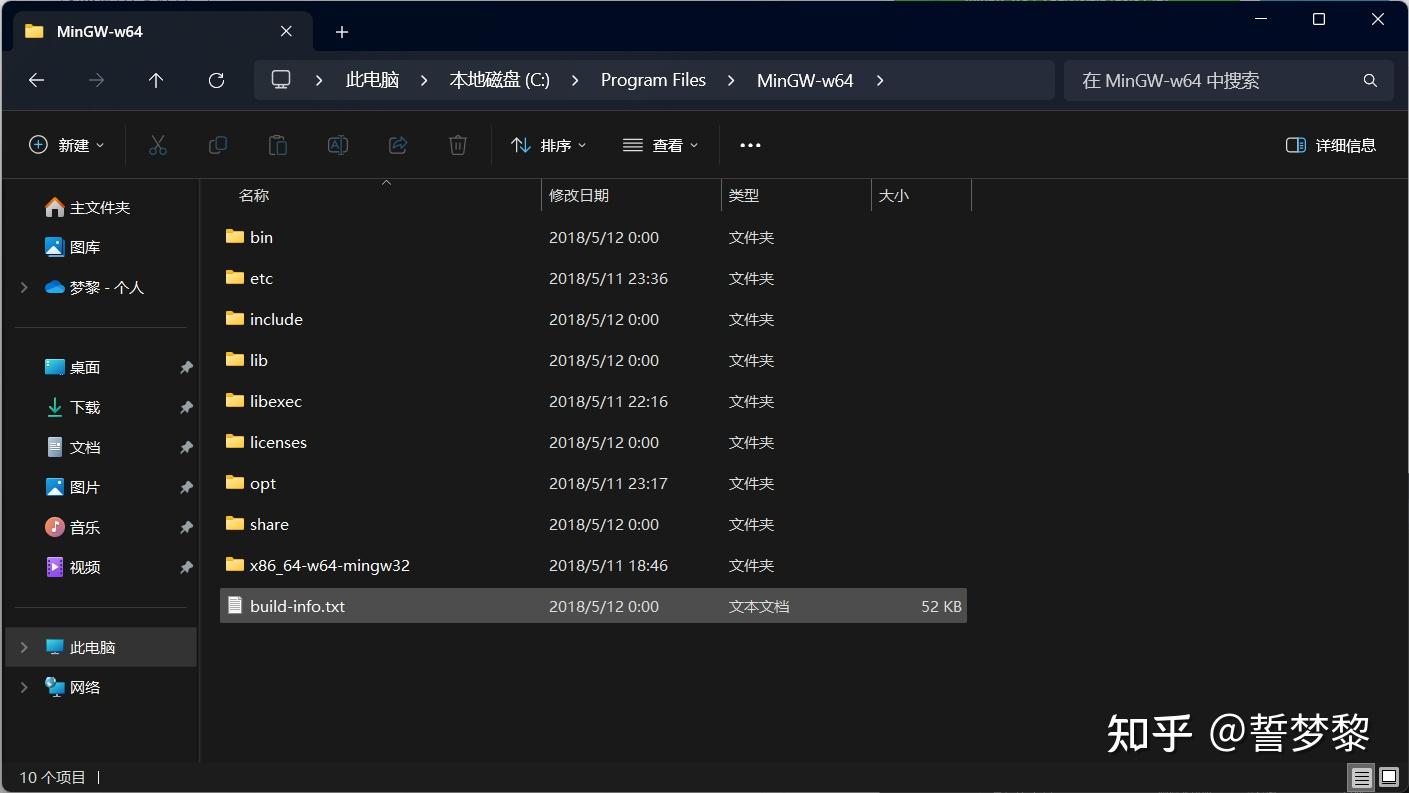Select the share folder

point(593,524)
